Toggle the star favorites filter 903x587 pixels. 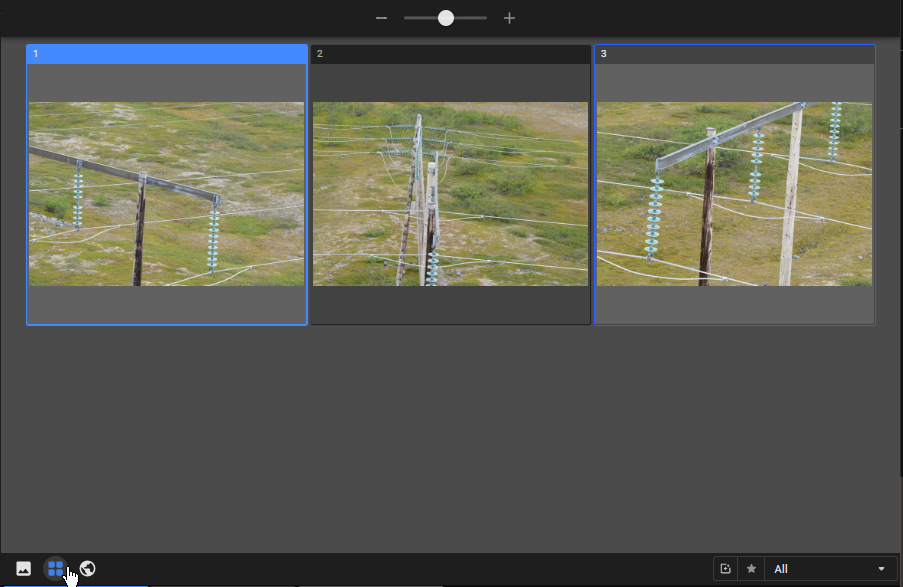[x=751, y=569]
